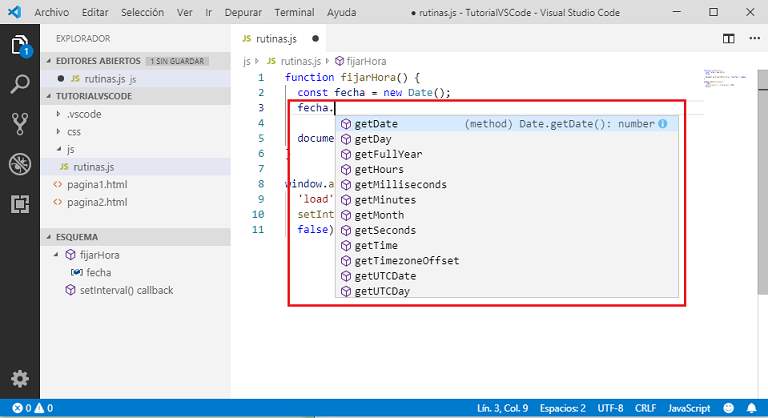Collapse fijarHora node in outline
768x418 pixels.
point(56,255)
